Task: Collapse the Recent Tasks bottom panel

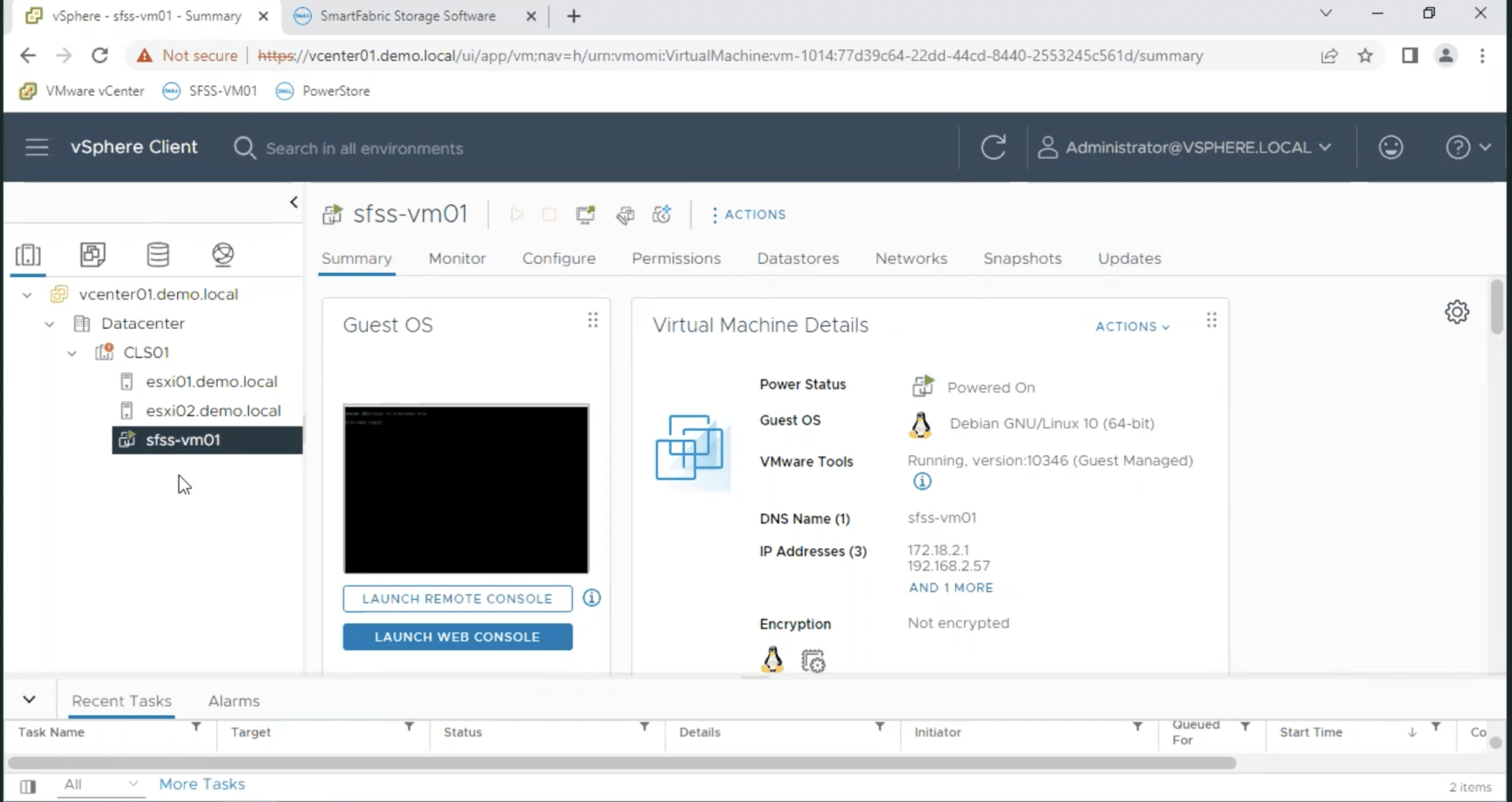Action: click(x=29, y=700)
